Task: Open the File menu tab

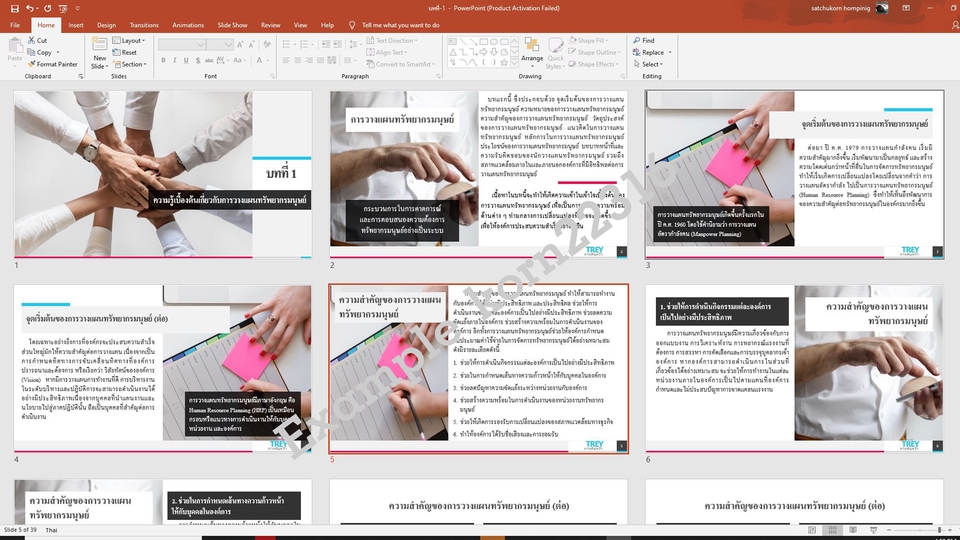Action: (x=15, y=25)
